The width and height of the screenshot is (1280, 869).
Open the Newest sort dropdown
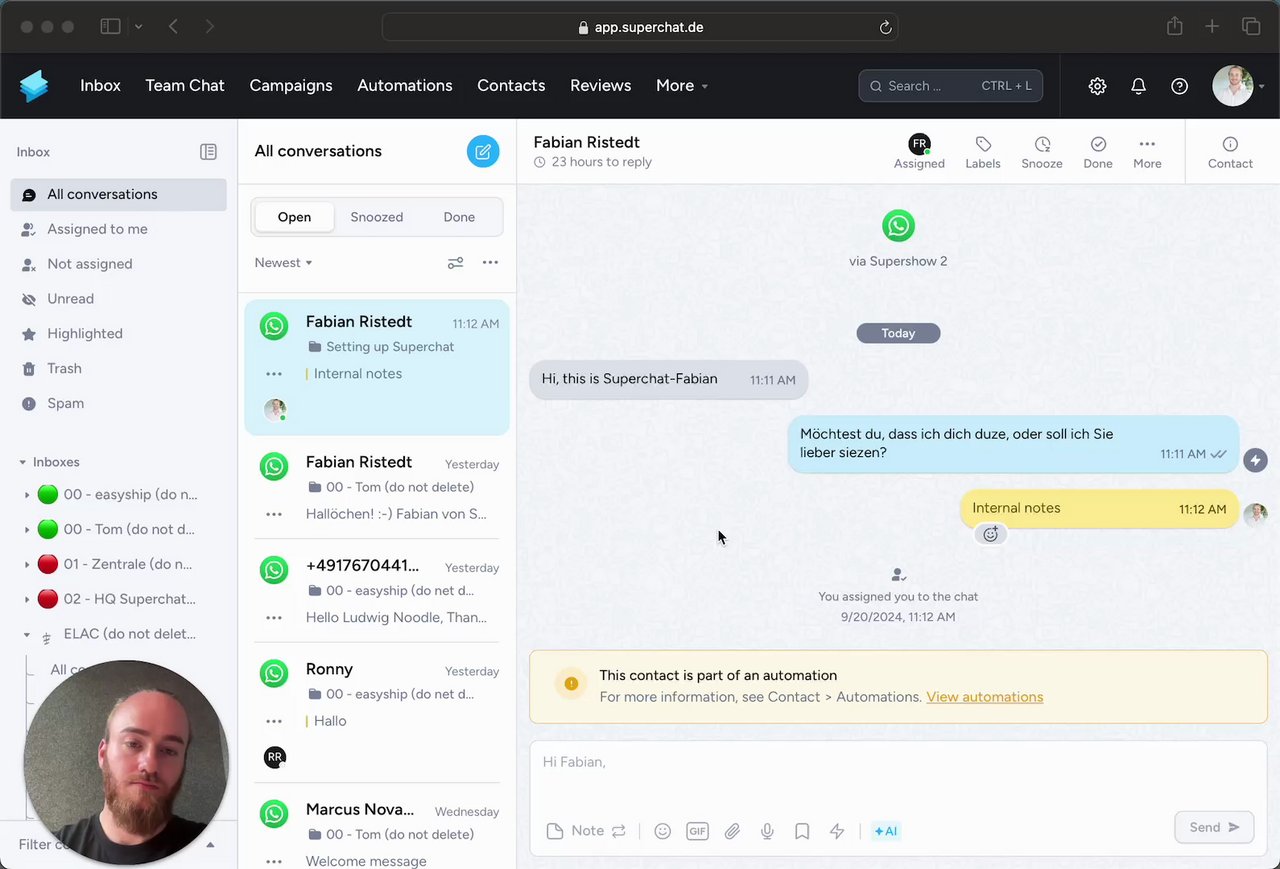(284, 263)
